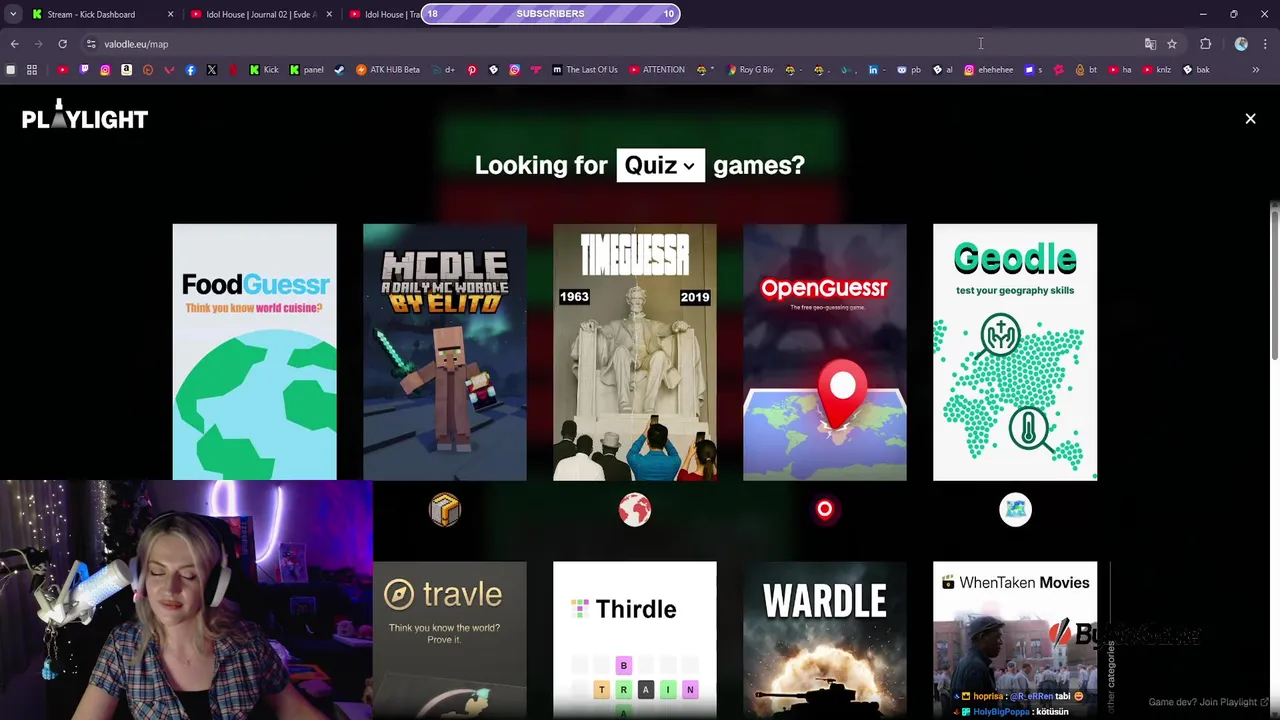
Task: Click the Minecraft block icon under MCDLE
Action: coord(445,510)
